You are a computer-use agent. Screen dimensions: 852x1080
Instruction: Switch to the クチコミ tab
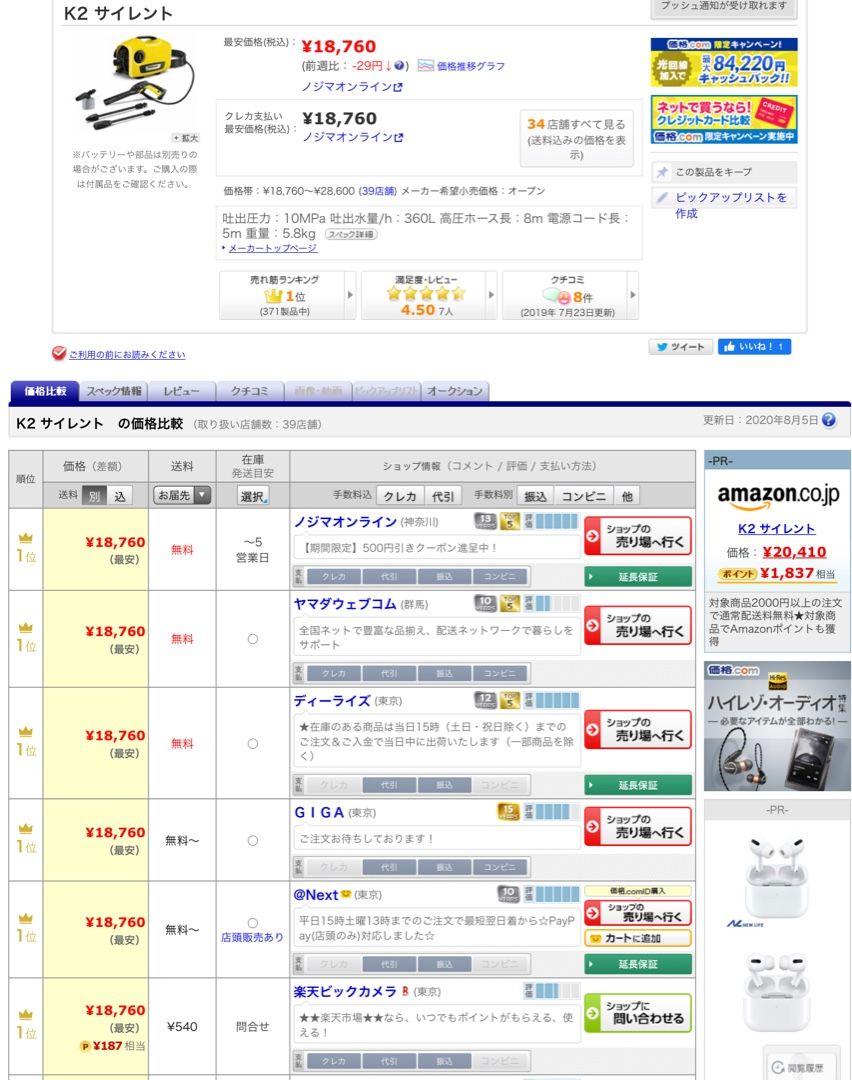pos(250,391)
